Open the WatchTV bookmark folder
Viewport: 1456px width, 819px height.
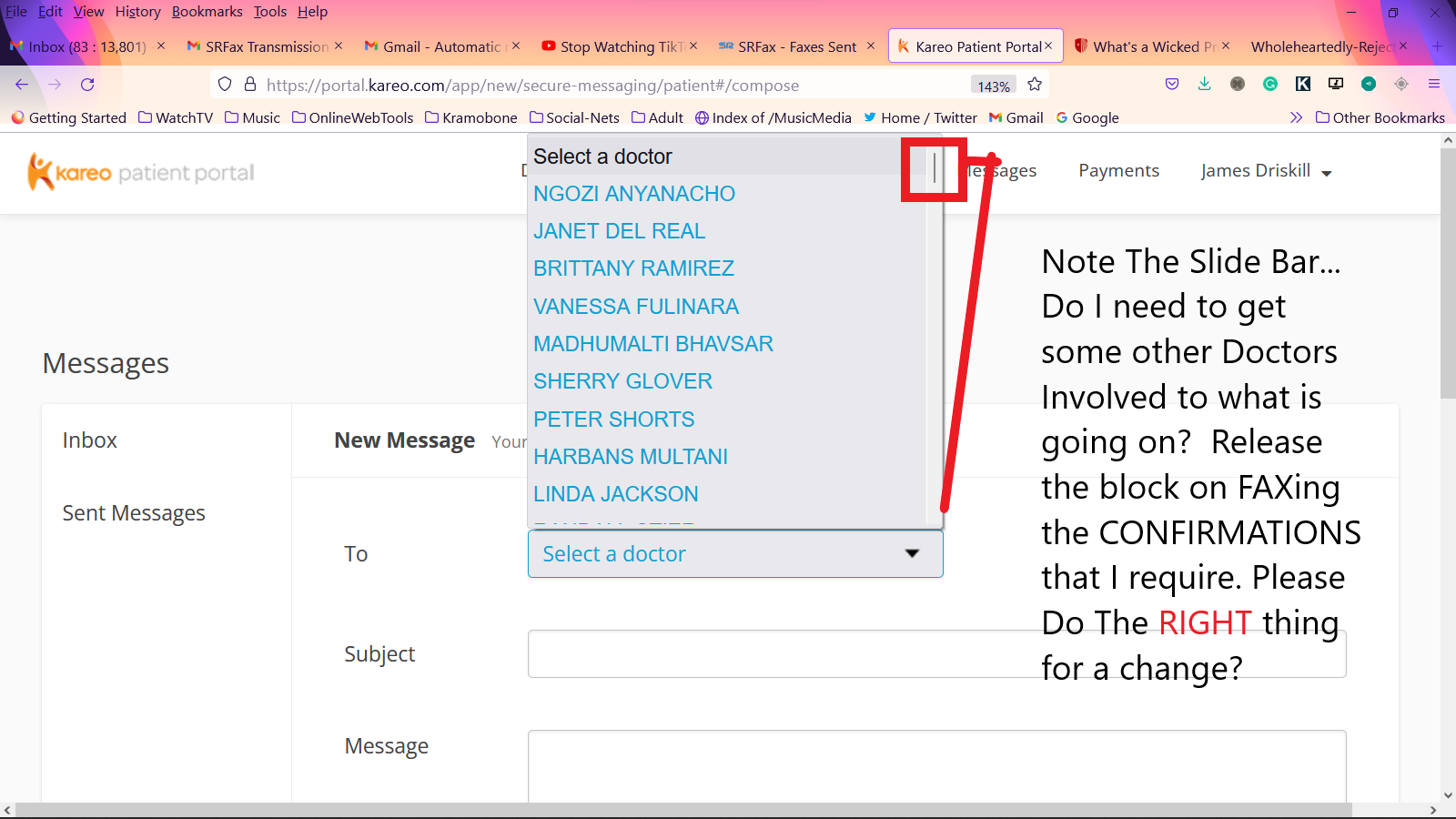point(176,117)
